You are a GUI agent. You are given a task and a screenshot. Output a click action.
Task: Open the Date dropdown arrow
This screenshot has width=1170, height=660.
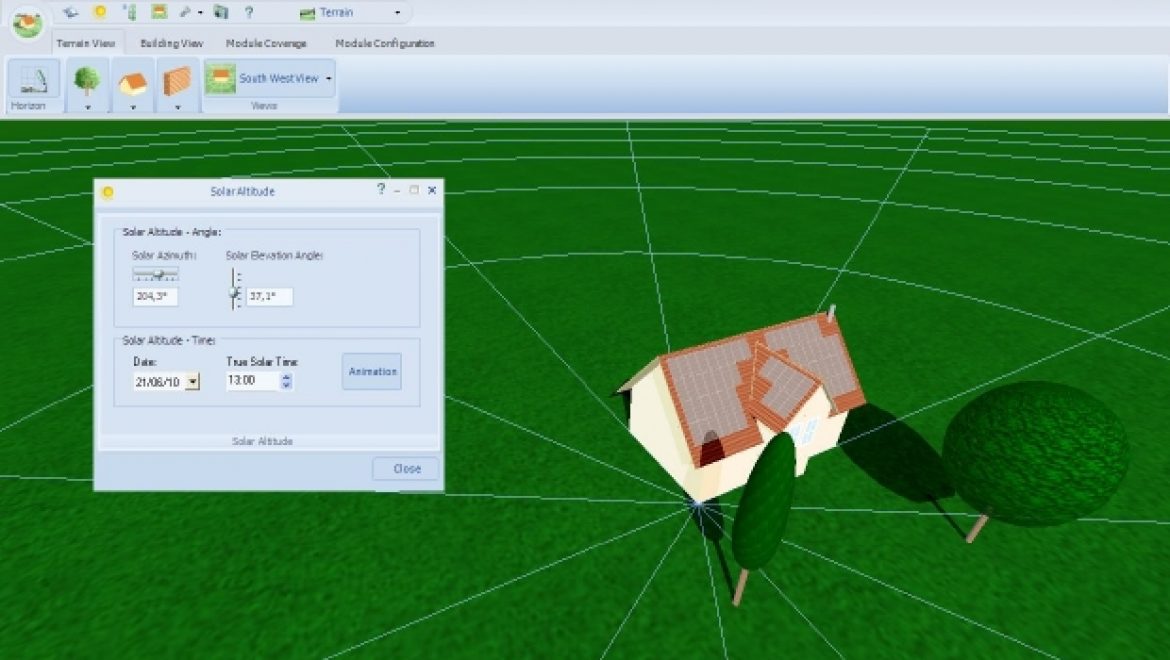pos(193,382)
